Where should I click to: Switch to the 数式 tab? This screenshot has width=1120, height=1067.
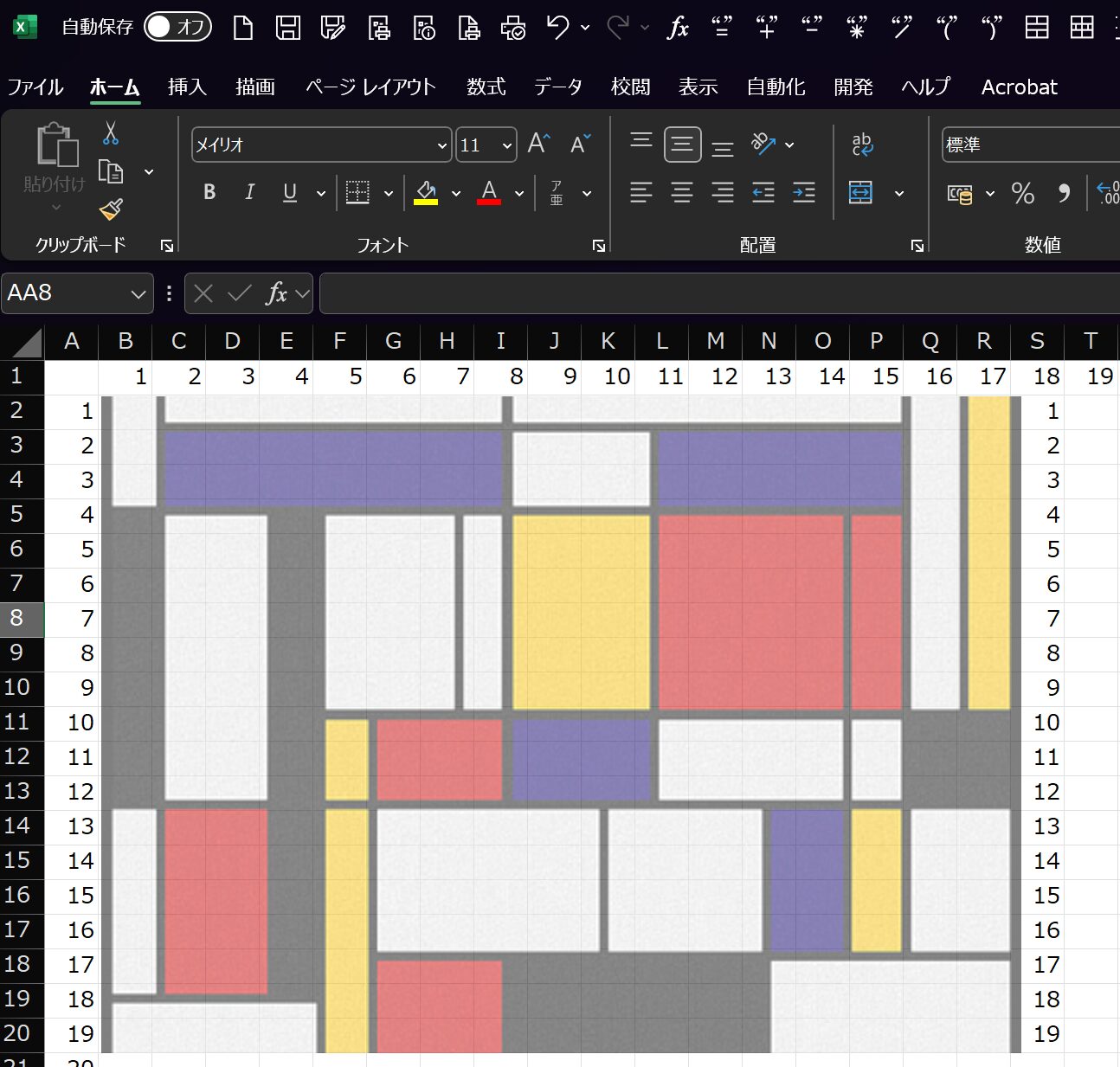(x=486, y=87)
